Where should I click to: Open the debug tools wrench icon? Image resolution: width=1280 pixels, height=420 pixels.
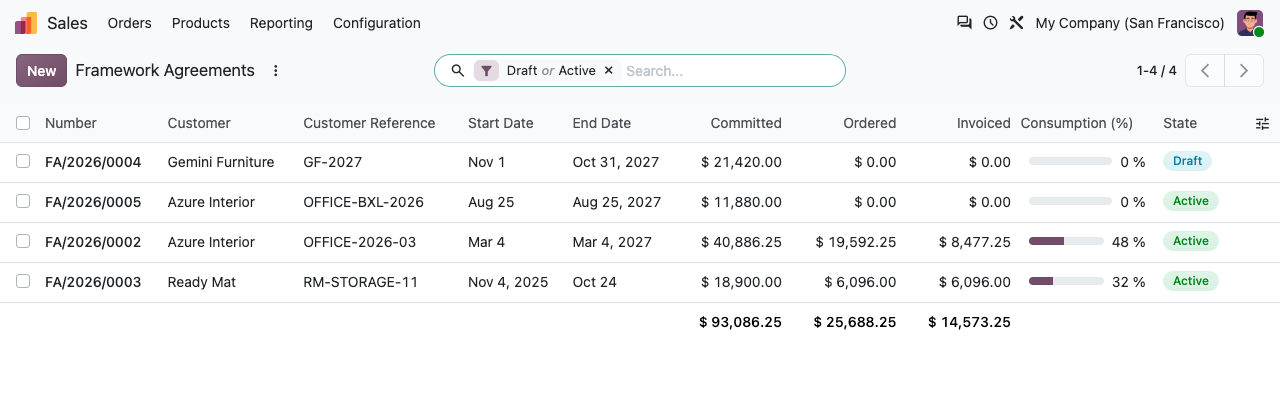point(1016,23)
